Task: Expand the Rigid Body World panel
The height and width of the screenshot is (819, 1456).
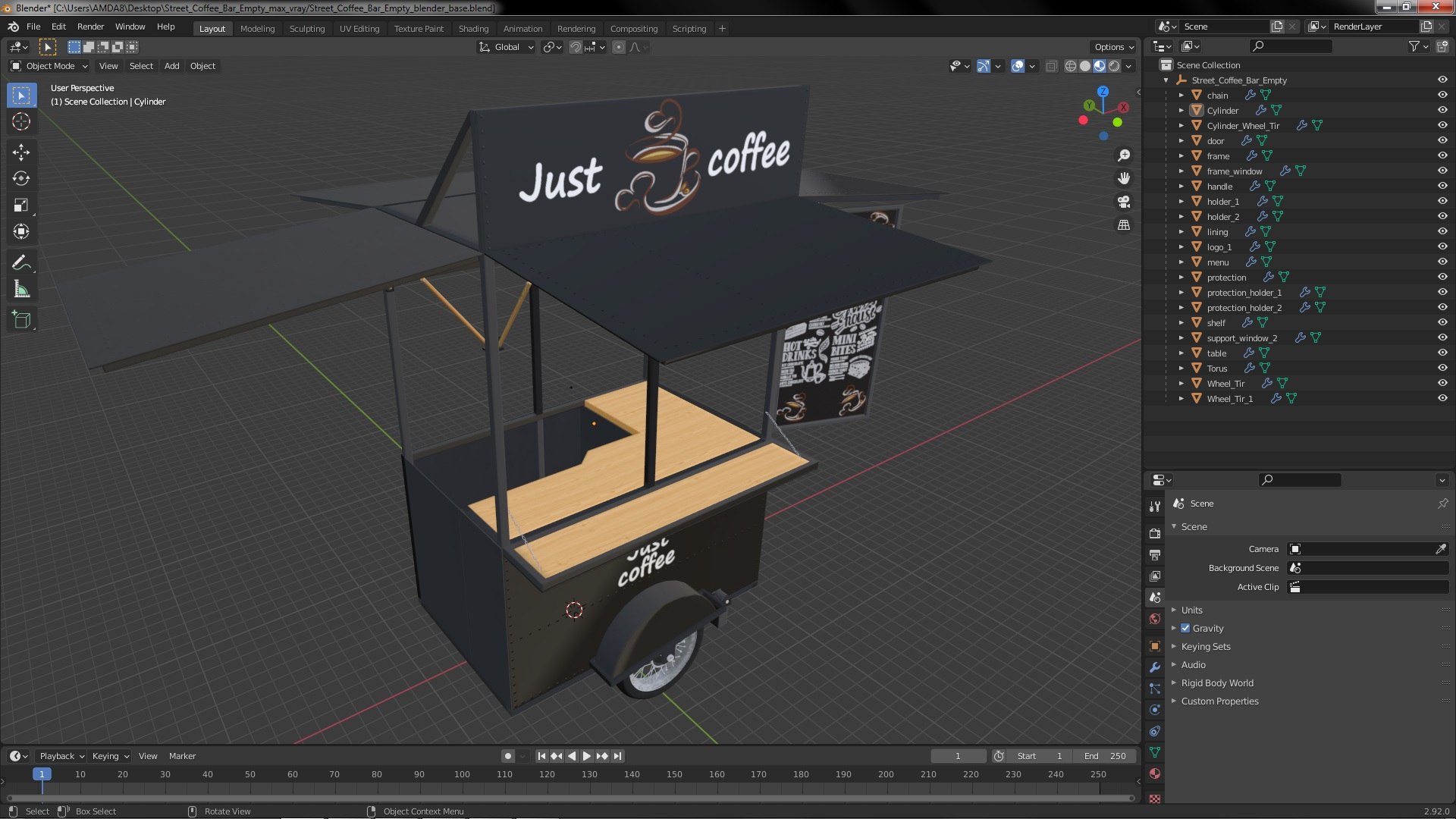Action: [x=1216, y=682]
